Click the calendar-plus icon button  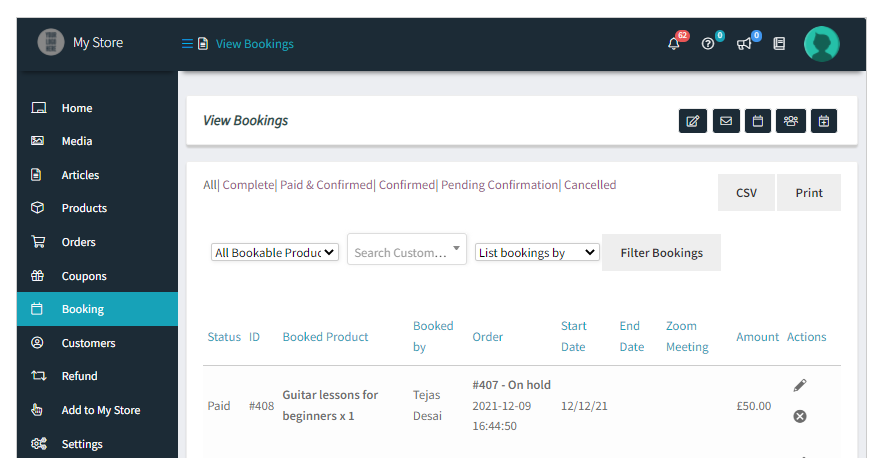point(824,121)
